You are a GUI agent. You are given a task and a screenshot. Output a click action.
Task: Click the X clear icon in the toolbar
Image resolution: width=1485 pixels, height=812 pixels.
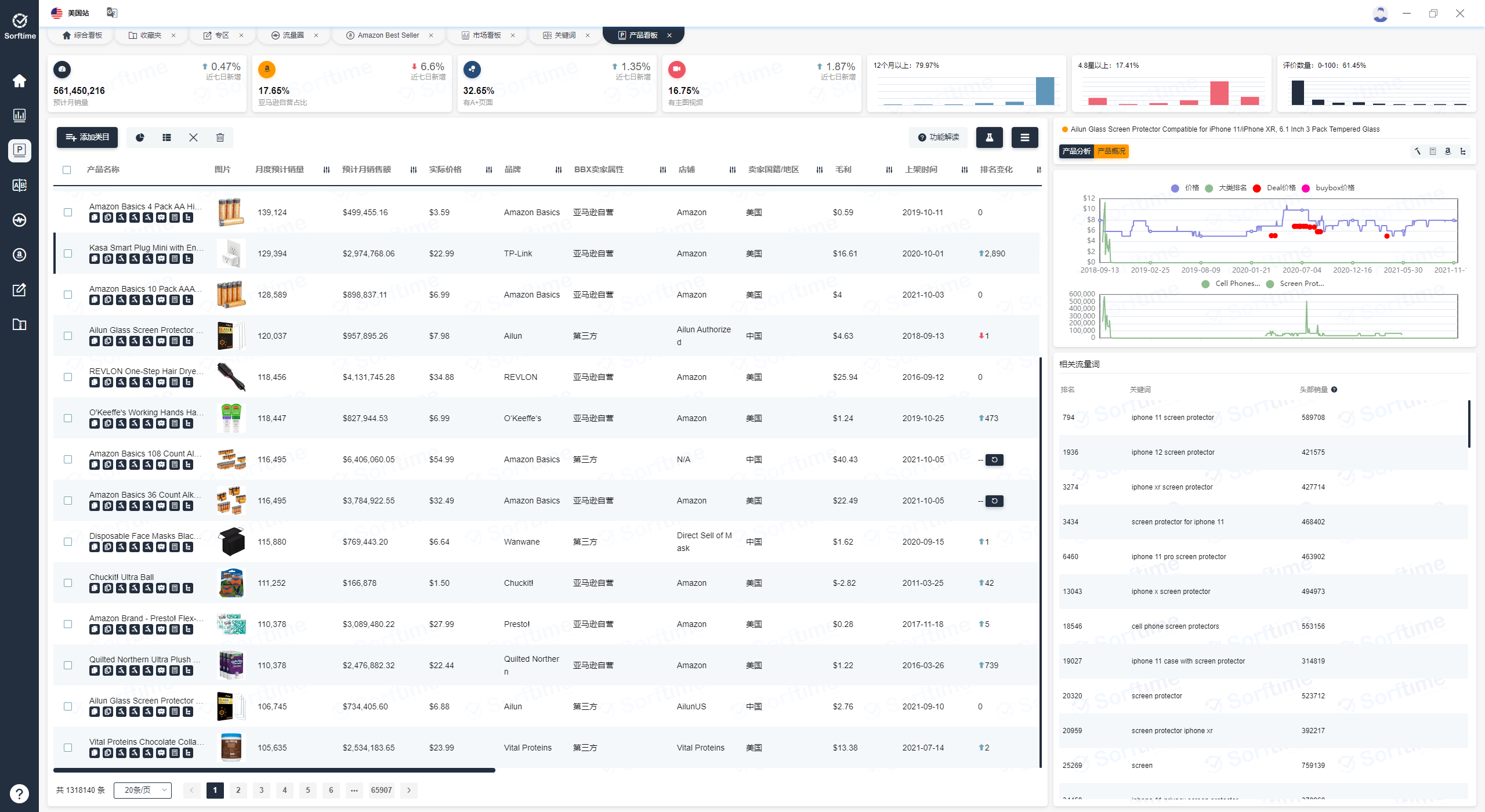[x=193, y=137]
